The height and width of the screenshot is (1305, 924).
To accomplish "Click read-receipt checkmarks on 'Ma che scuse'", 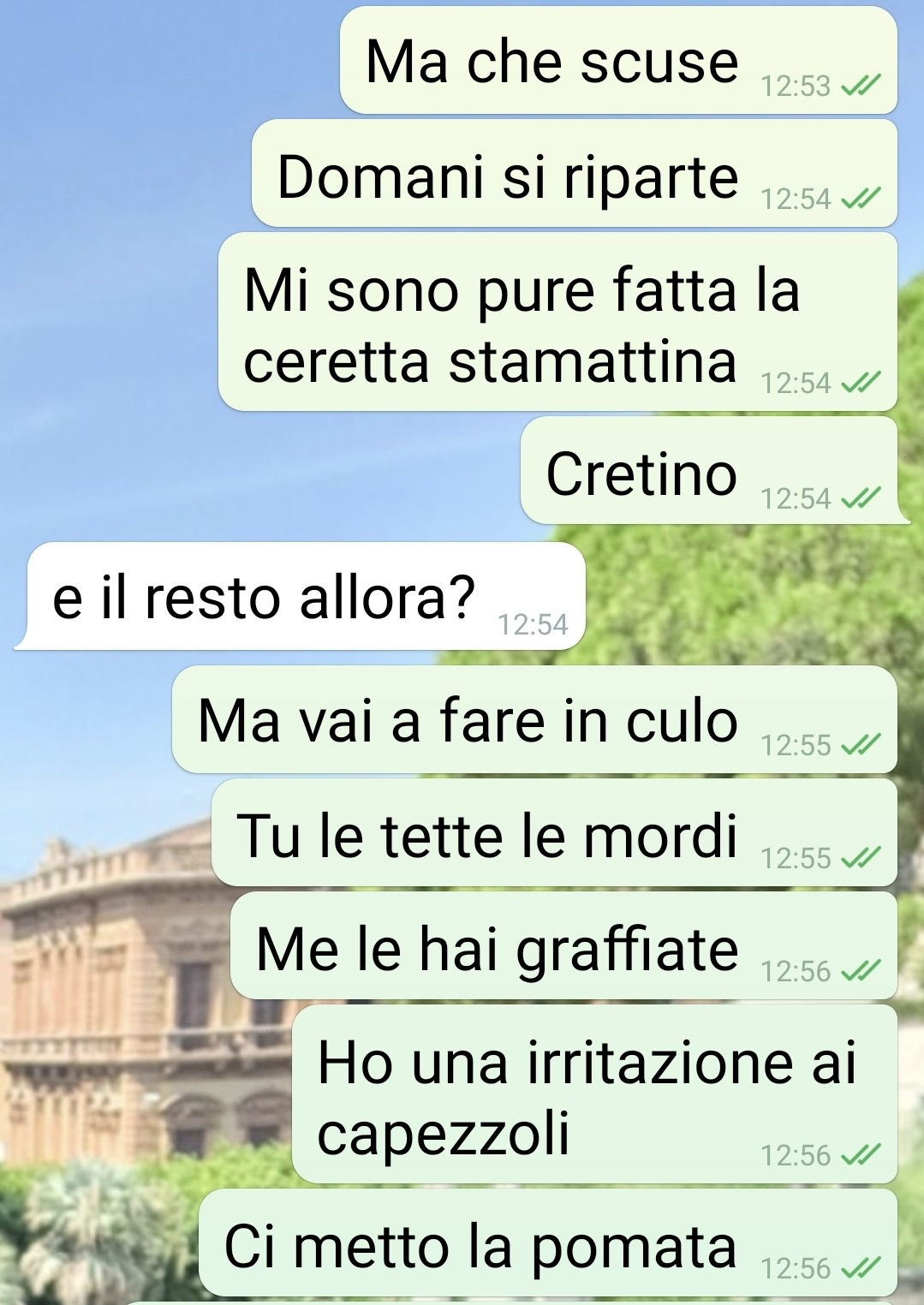I will coord(861,86).
